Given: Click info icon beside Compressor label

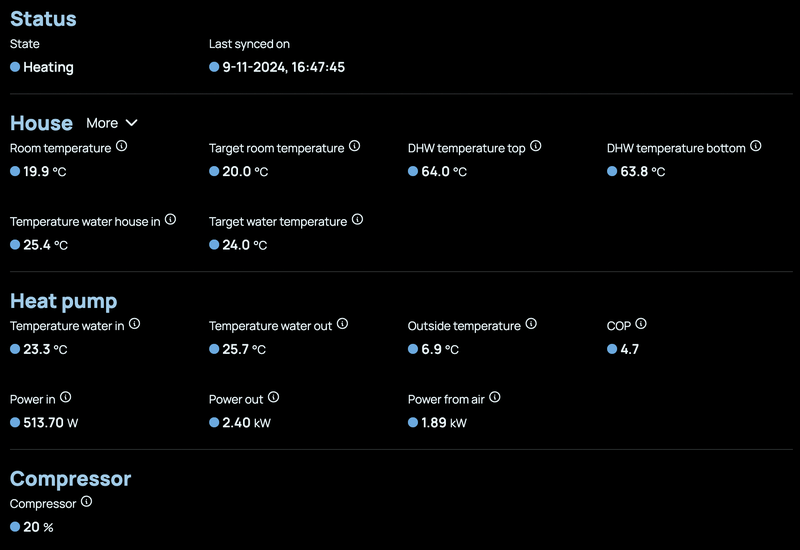Looking at the screenshot, I should click(86, 502).
